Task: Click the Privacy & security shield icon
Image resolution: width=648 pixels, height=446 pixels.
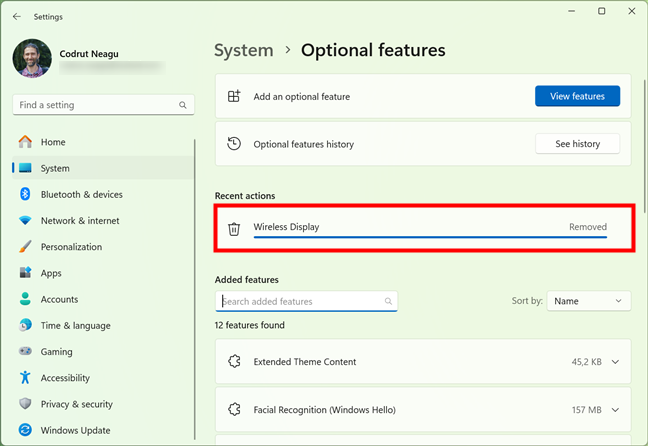Action: tap(25, 403)
